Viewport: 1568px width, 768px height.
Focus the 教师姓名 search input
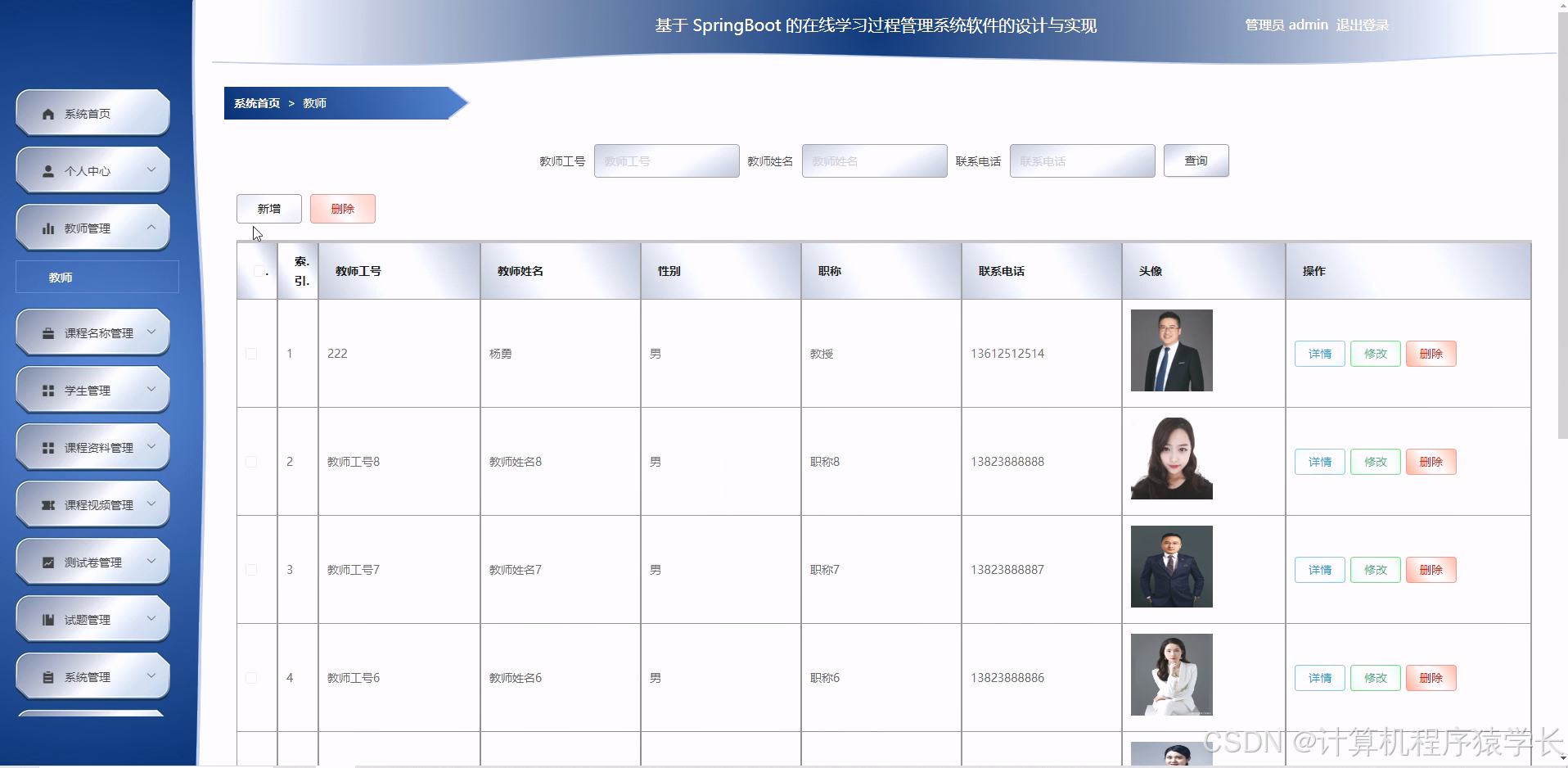pyautogui.click(x=875, y=160)
